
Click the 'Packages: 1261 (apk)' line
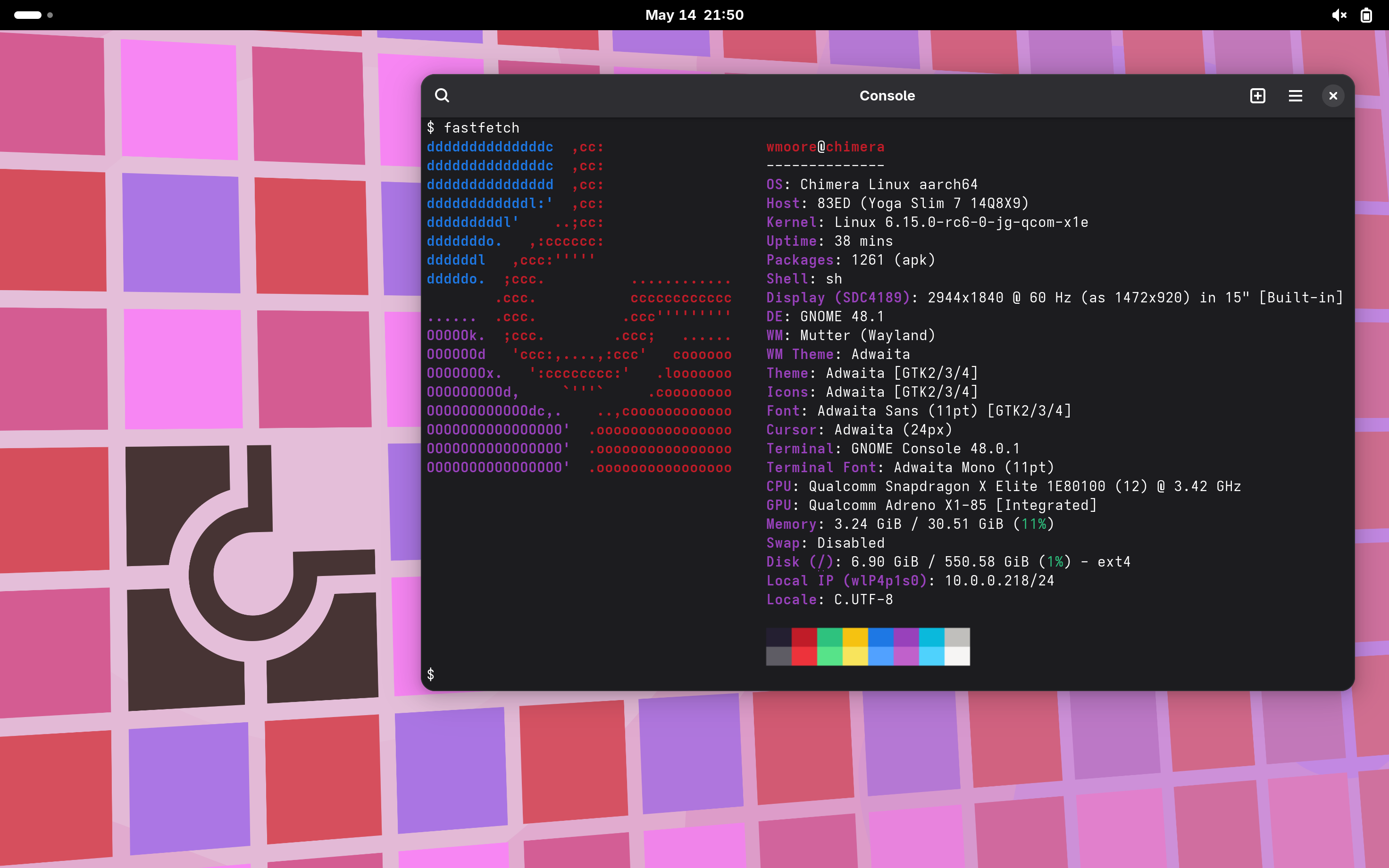(851, 260)
